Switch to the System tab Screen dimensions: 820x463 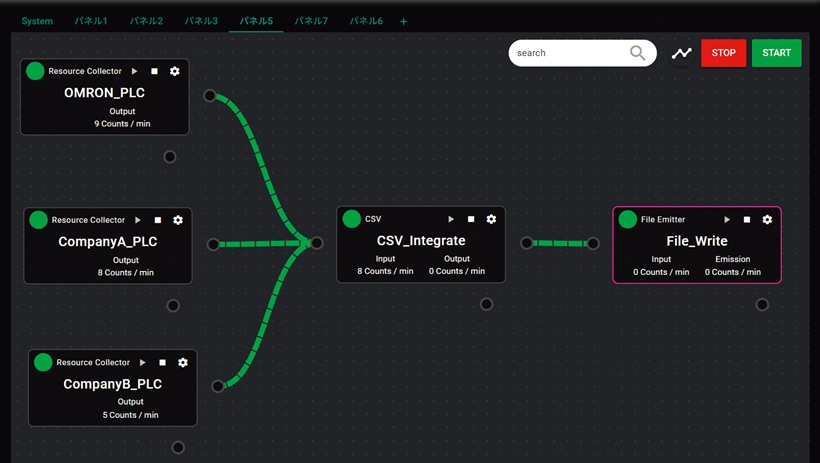tap(37, 21)
